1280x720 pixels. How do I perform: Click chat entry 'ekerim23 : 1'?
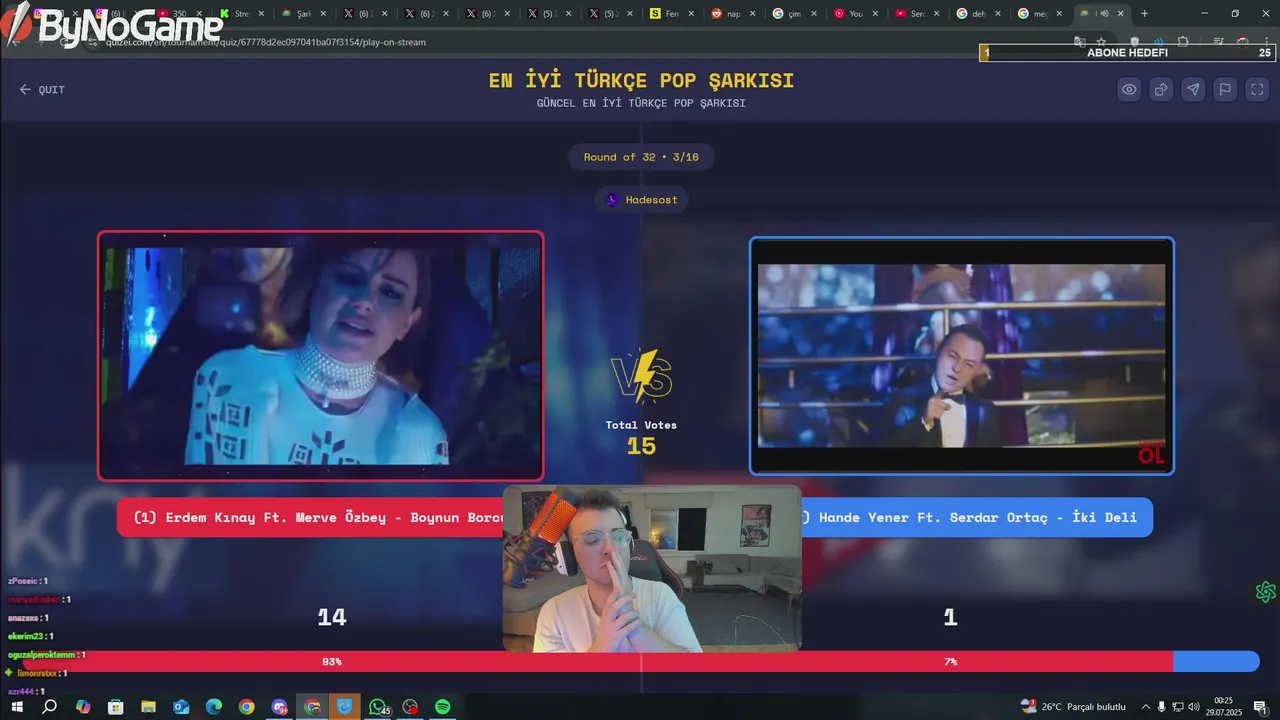tap(31, 636)
